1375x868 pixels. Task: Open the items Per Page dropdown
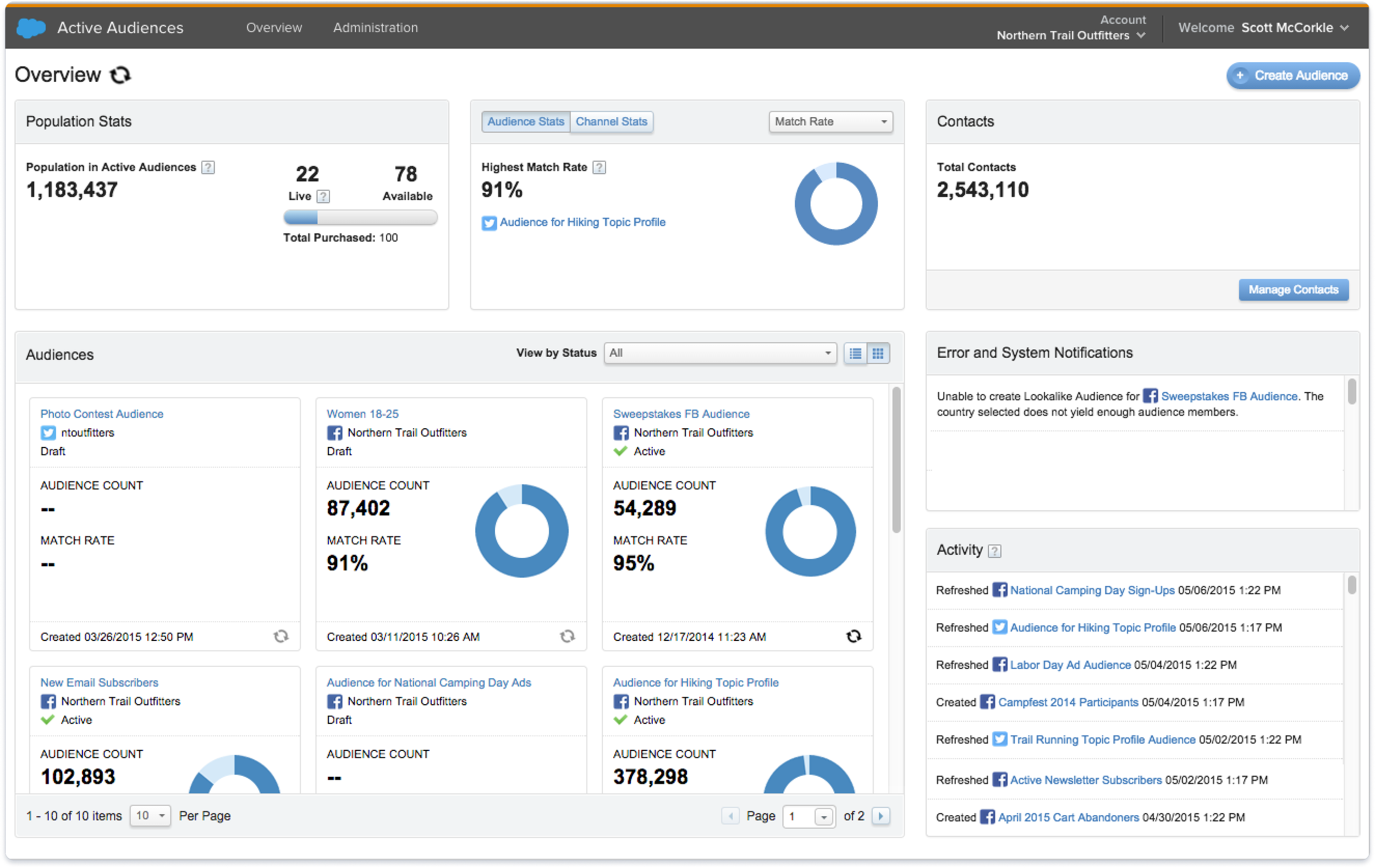pyautogui.click(x=150, y=815)
